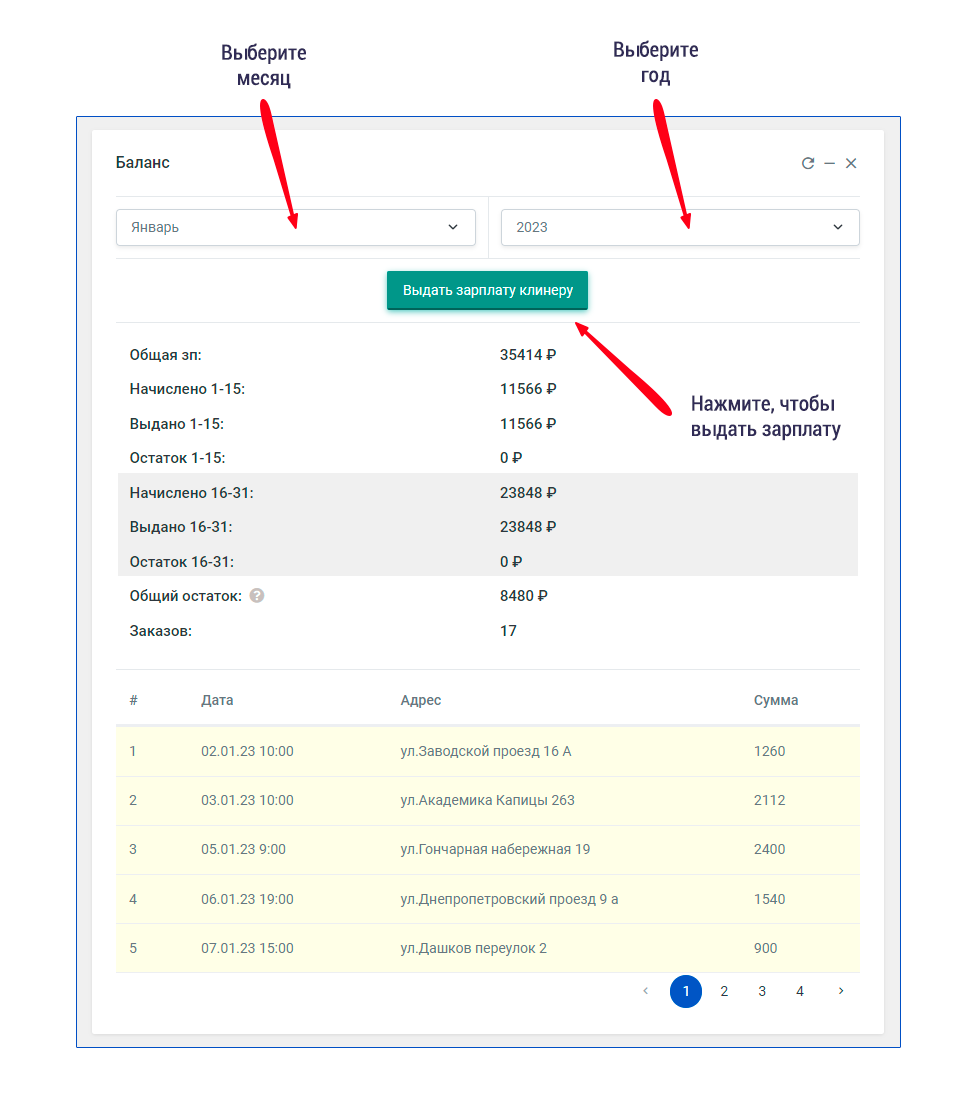Click date 07.01.23 15:00
Image resolution: width=975 pixels, height=1111 pixels.
point(247,948)
